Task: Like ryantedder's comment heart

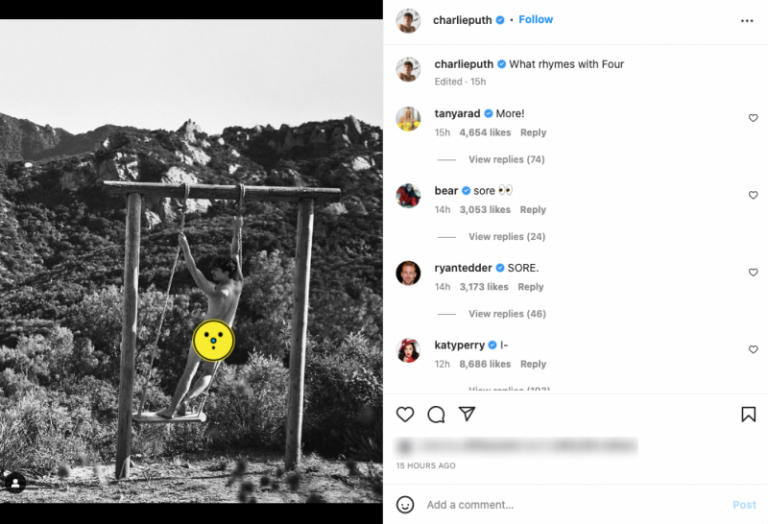Action: point(753,272)
